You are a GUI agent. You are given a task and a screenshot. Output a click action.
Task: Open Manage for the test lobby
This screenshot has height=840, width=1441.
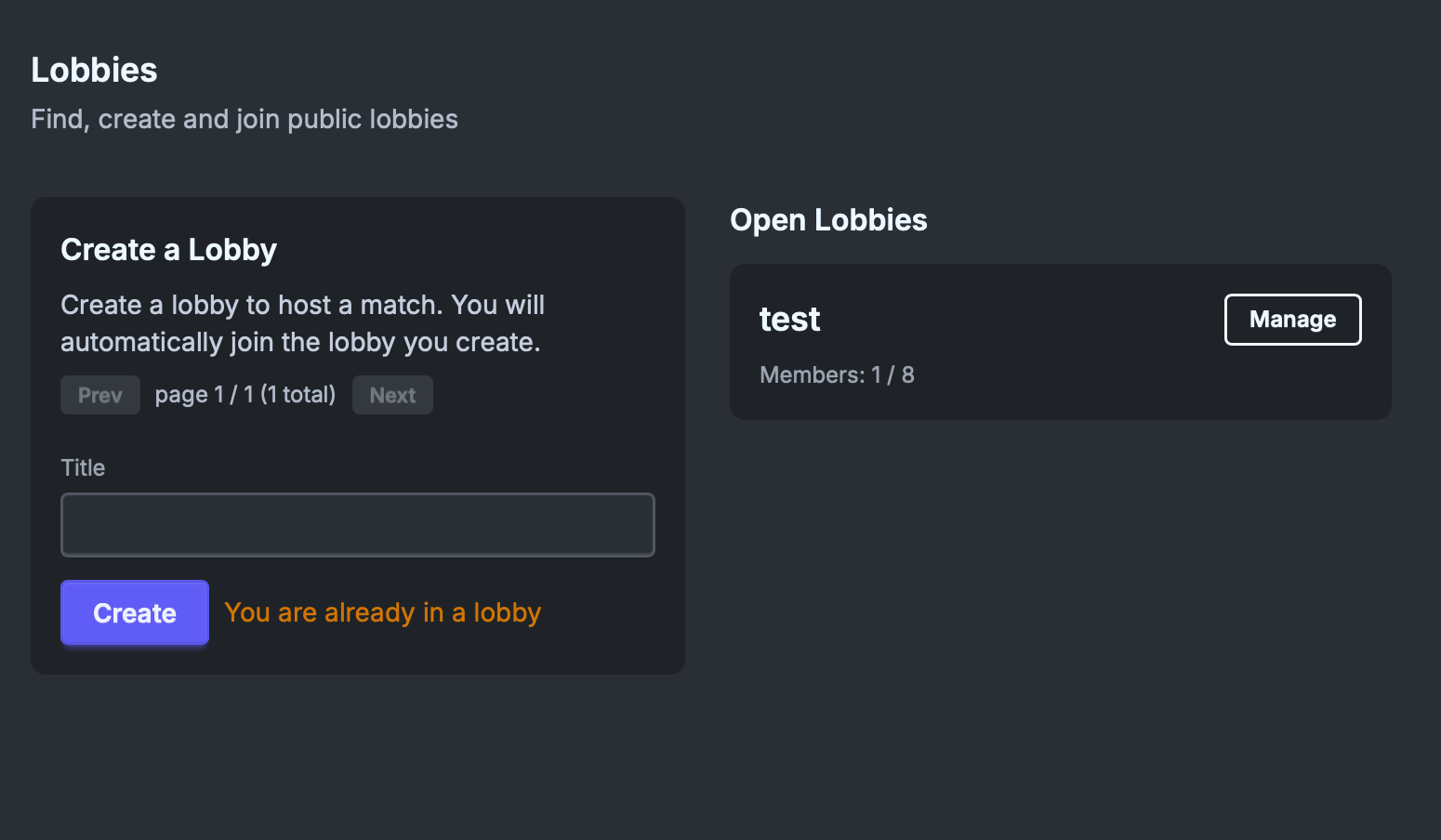click(x=1292, y=320)
